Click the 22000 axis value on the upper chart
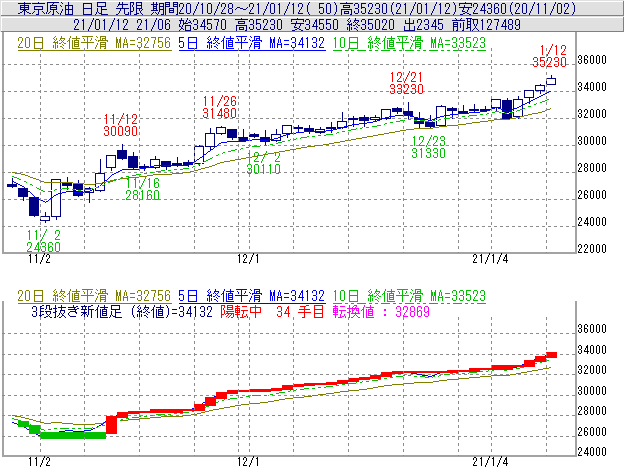The image size is (624, 473). tap(592, 249)
